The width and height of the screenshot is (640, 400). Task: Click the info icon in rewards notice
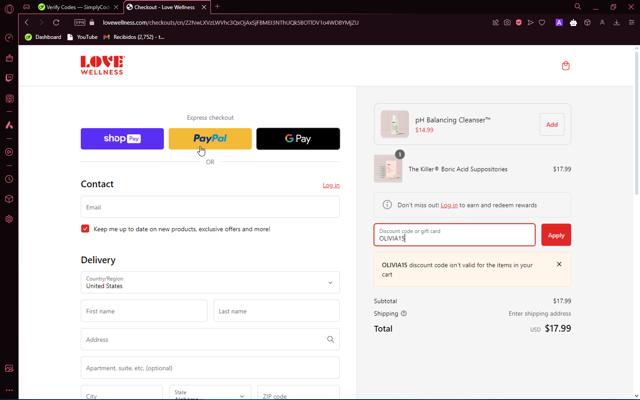387,205
